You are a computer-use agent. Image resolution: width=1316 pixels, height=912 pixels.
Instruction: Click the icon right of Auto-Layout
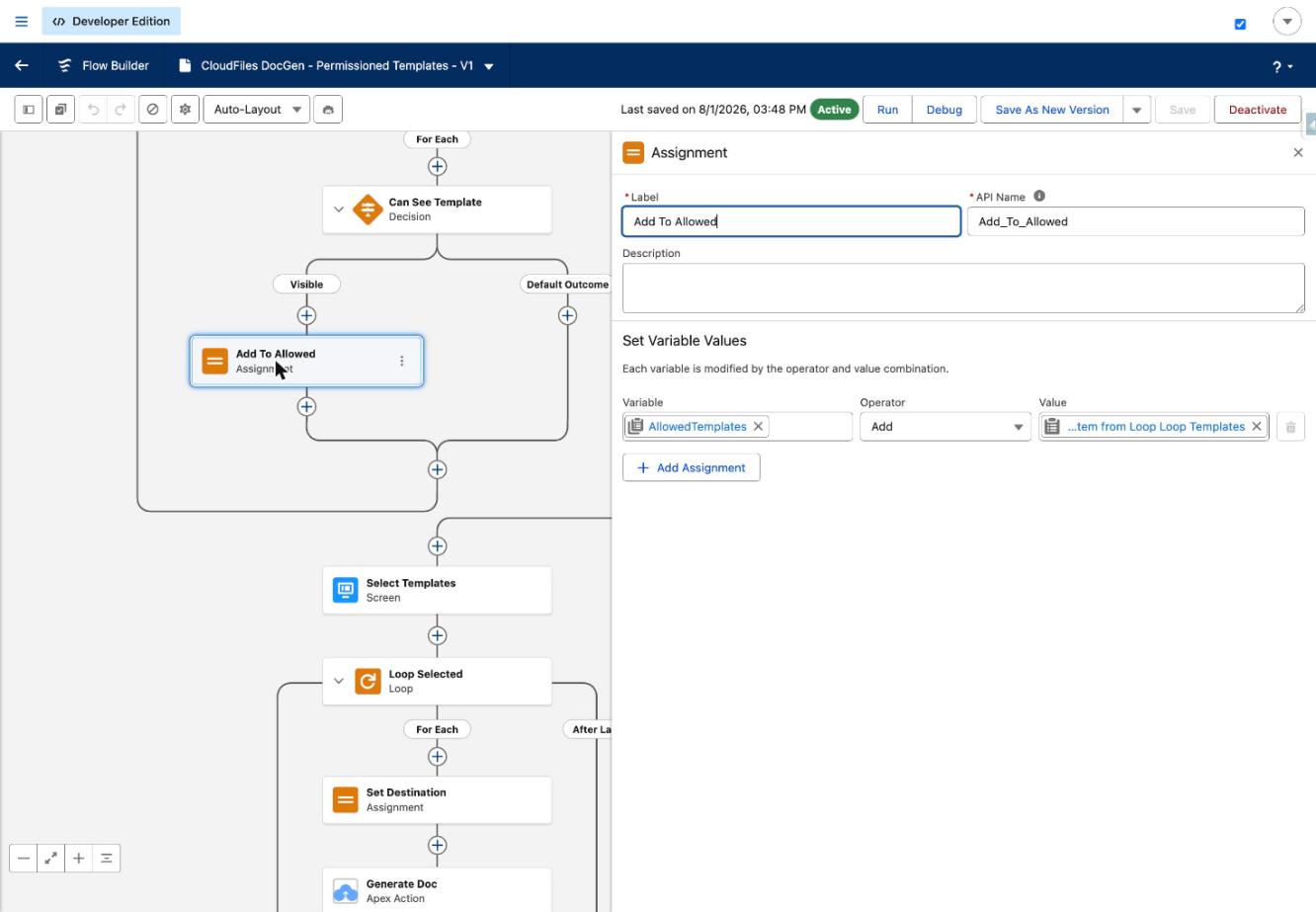tap(328, 110)
